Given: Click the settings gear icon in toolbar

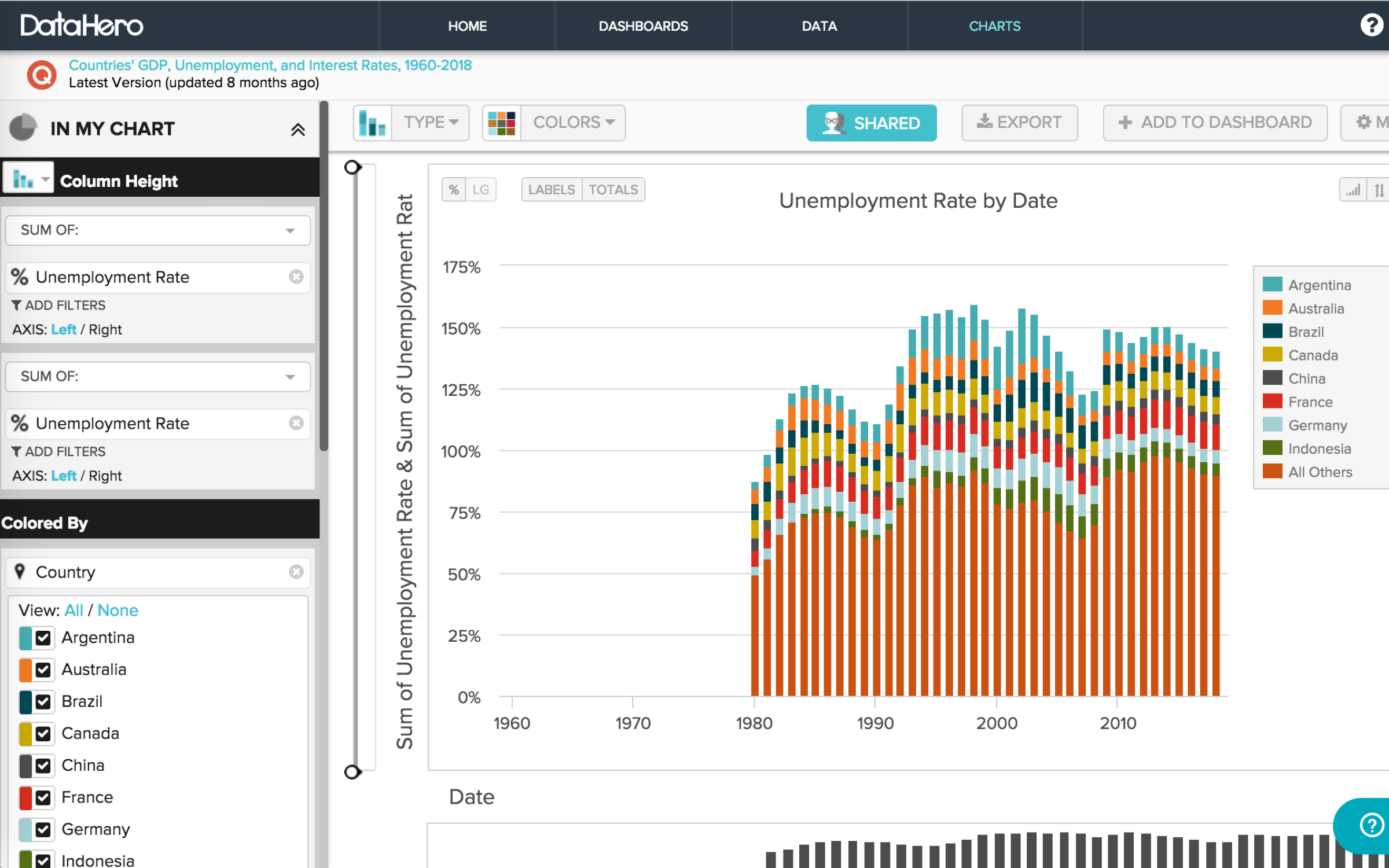Looking at the screenshot, I should (1364, 122).
